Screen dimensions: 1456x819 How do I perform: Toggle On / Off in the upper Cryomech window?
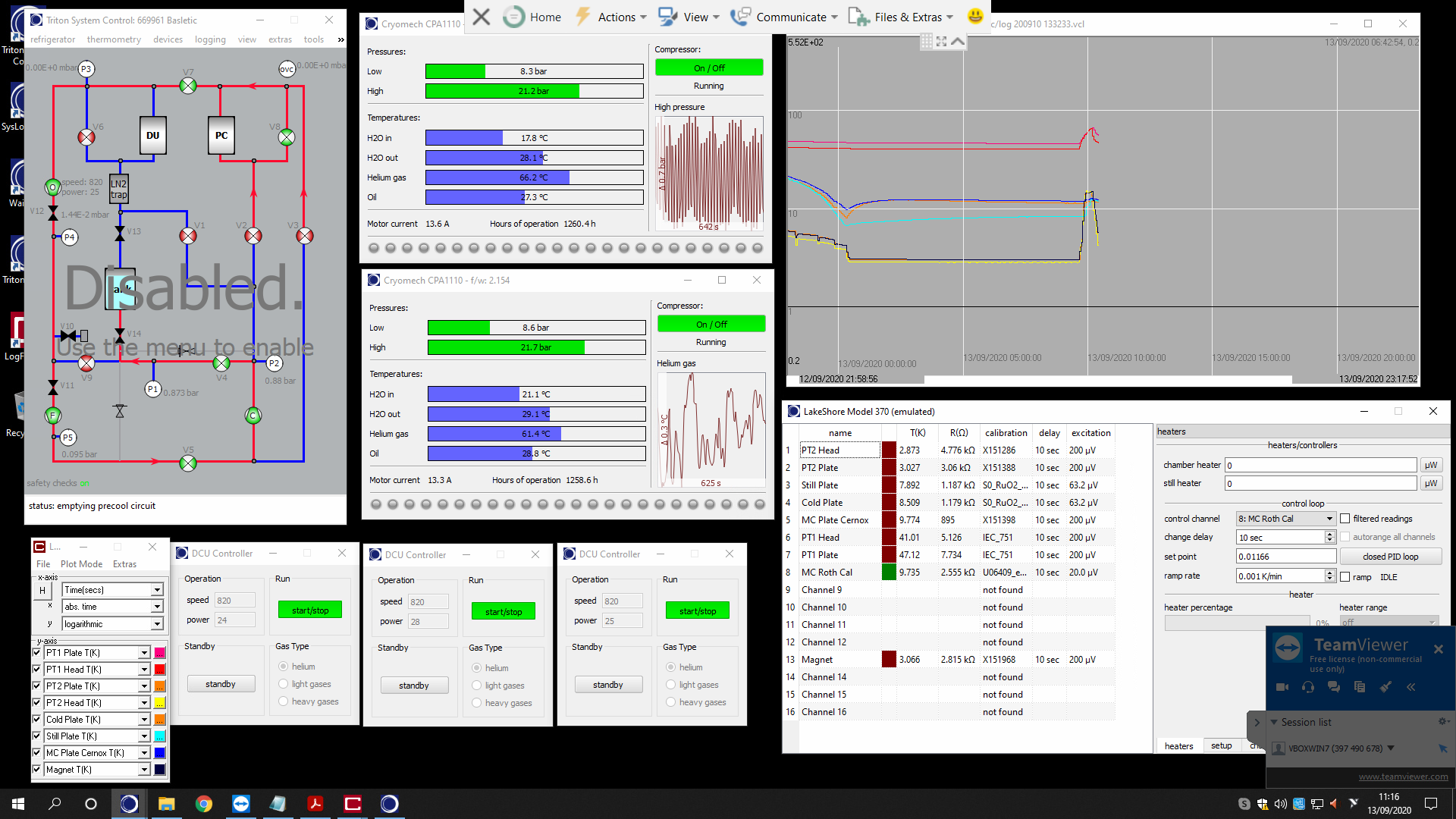coord(709,68)
